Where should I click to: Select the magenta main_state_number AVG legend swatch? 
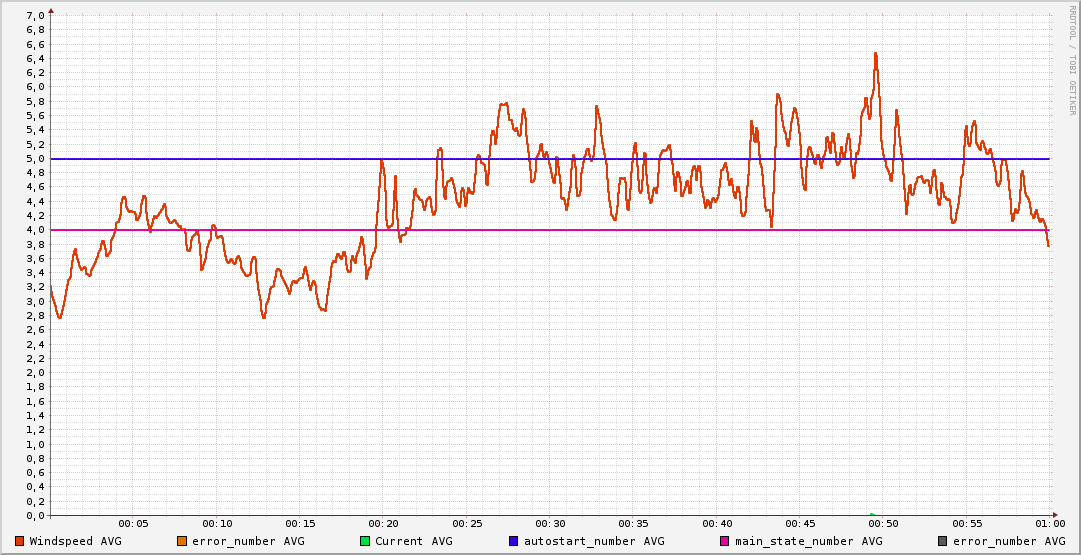[x=725, y=541]
